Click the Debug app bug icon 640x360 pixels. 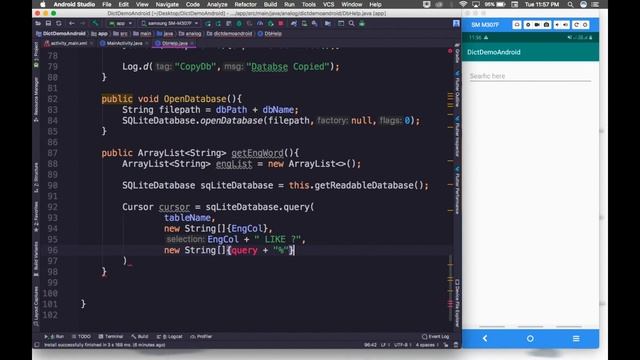(x=239, y=24)
